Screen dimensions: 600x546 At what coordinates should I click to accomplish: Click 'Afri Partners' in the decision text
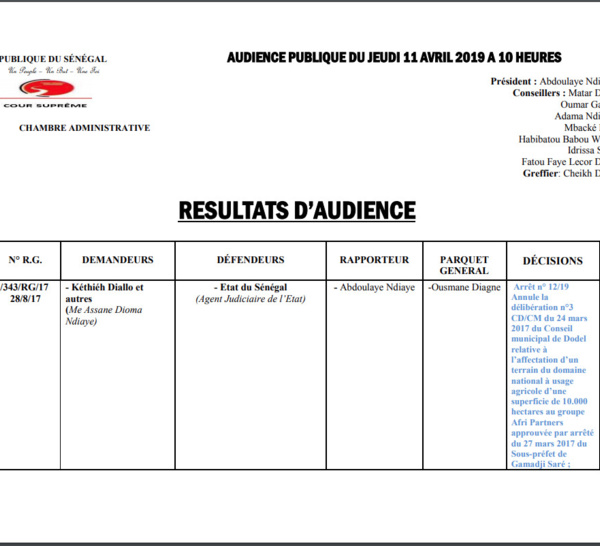click(537, 423)
